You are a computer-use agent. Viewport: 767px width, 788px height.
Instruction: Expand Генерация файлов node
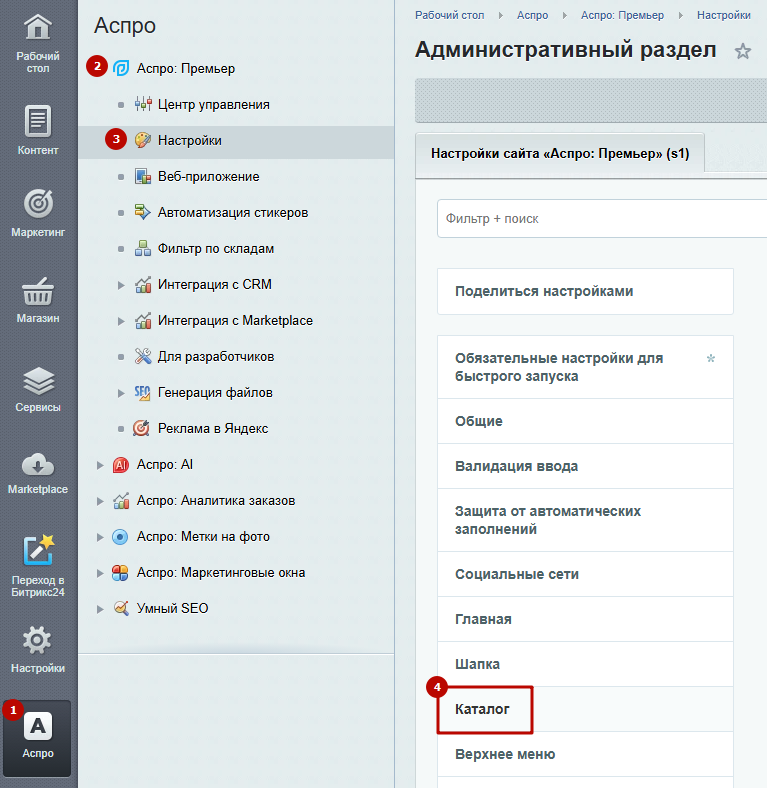pyautogui.click(x=121, y=393)
